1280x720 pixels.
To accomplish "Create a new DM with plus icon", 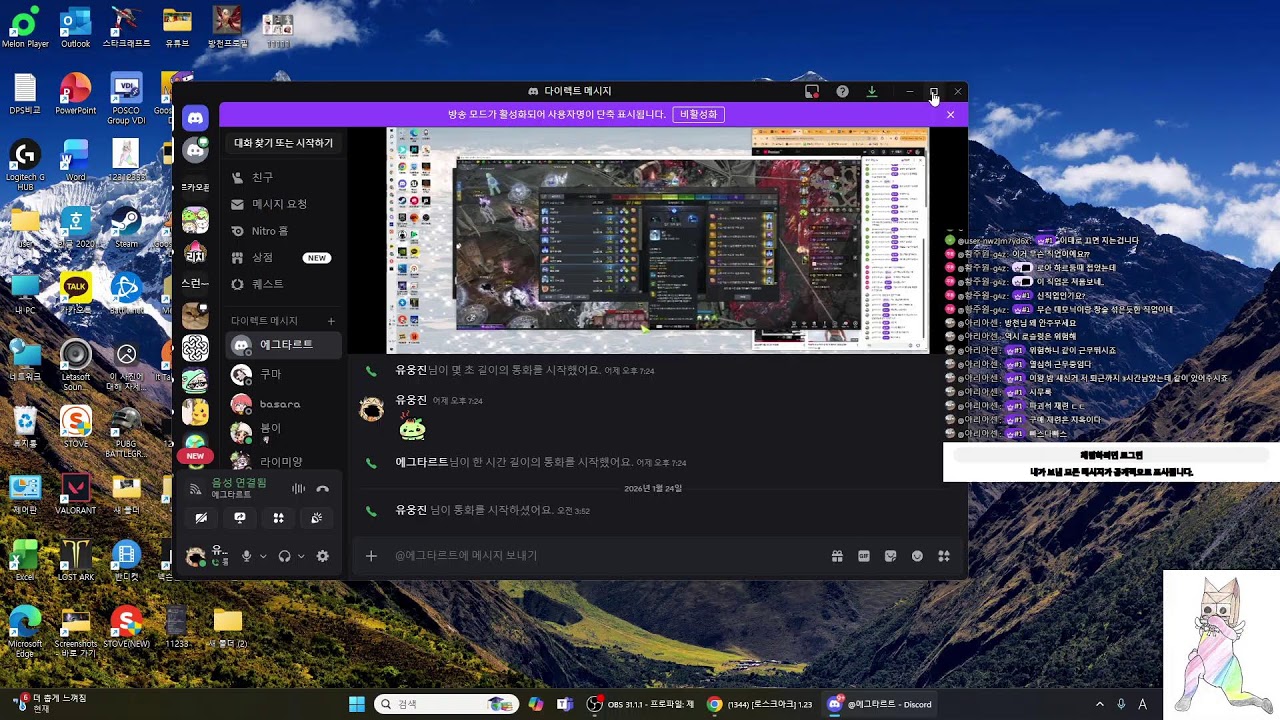I will pyautogui.click(x=331, y=321).
